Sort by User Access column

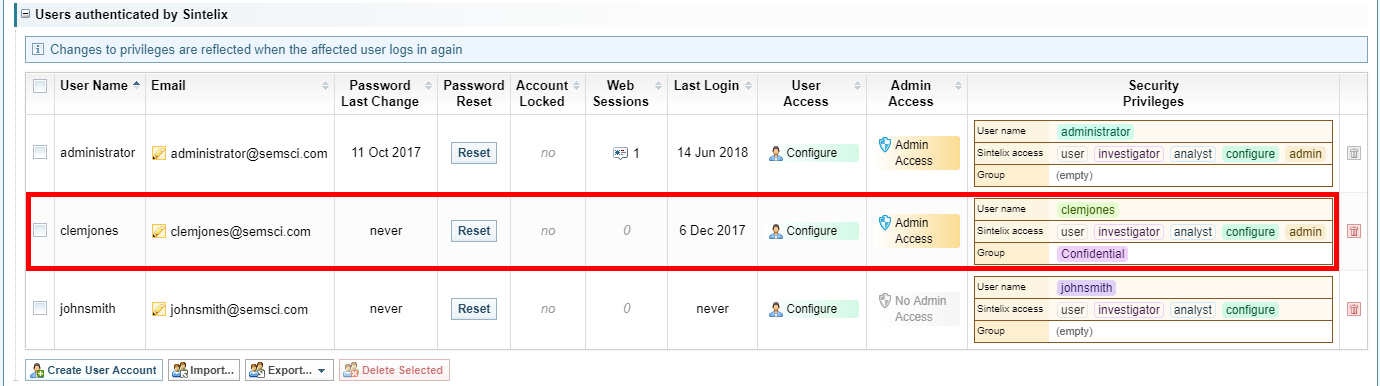pyautogui.click(x=811, y=93)
